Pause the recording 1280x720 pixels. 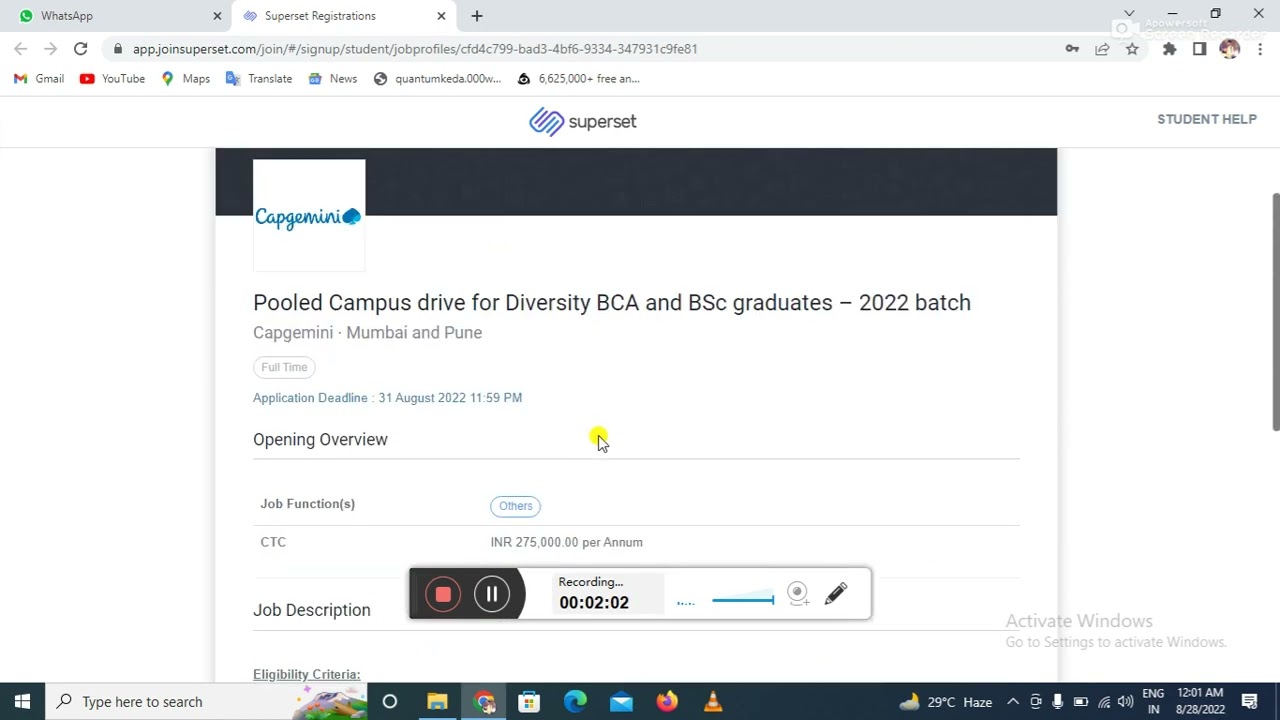tap(492, 595)
